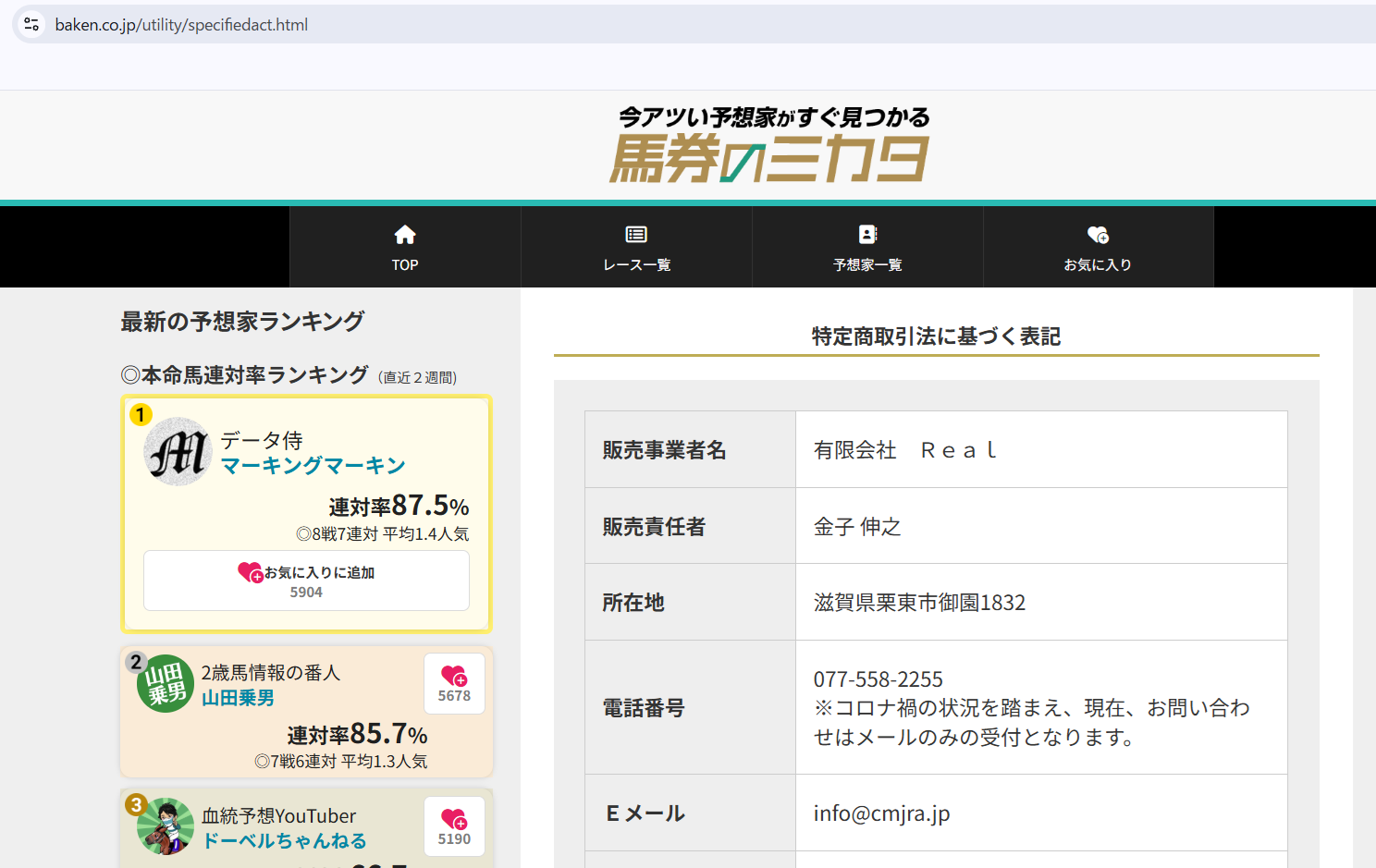Click the info@cmjra.jp email address
Image resolution: width=1376 pixels, height=868 pixels.
click(x=882, y=813)
